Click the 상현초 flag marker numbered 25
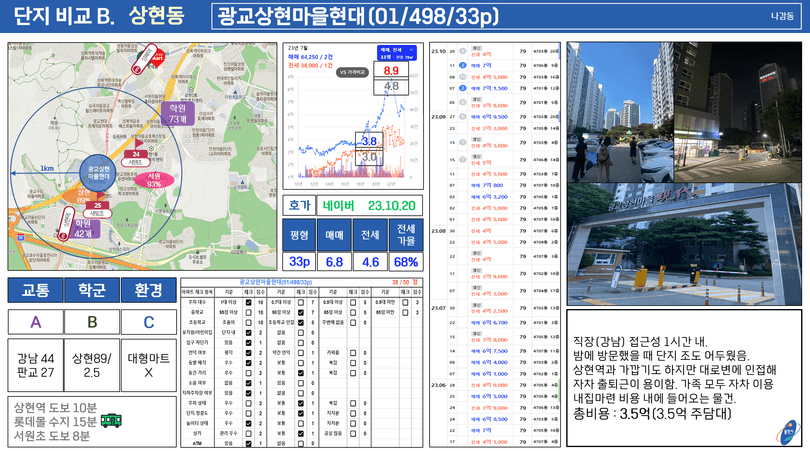This screenshot has width=810, height=451. [x=97, y=205]
